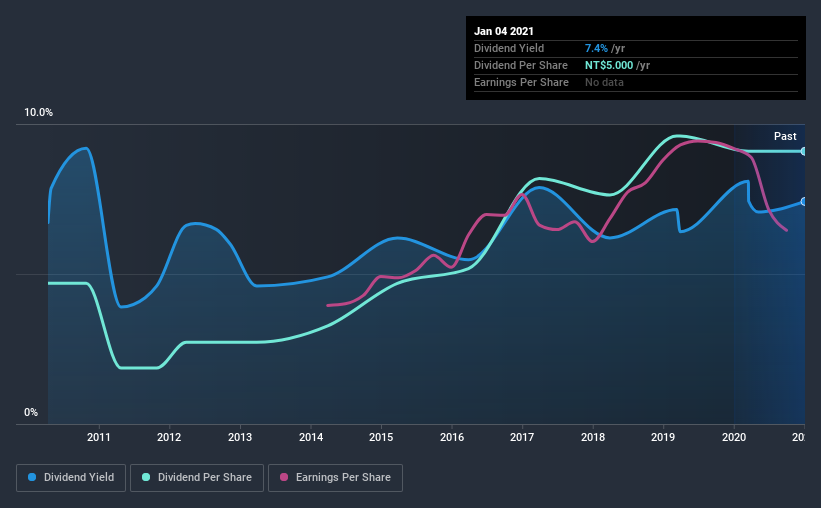Click the 'No data' earnings value
The width and height of the screenshot is (821, 508).
[x=604, y=82]
